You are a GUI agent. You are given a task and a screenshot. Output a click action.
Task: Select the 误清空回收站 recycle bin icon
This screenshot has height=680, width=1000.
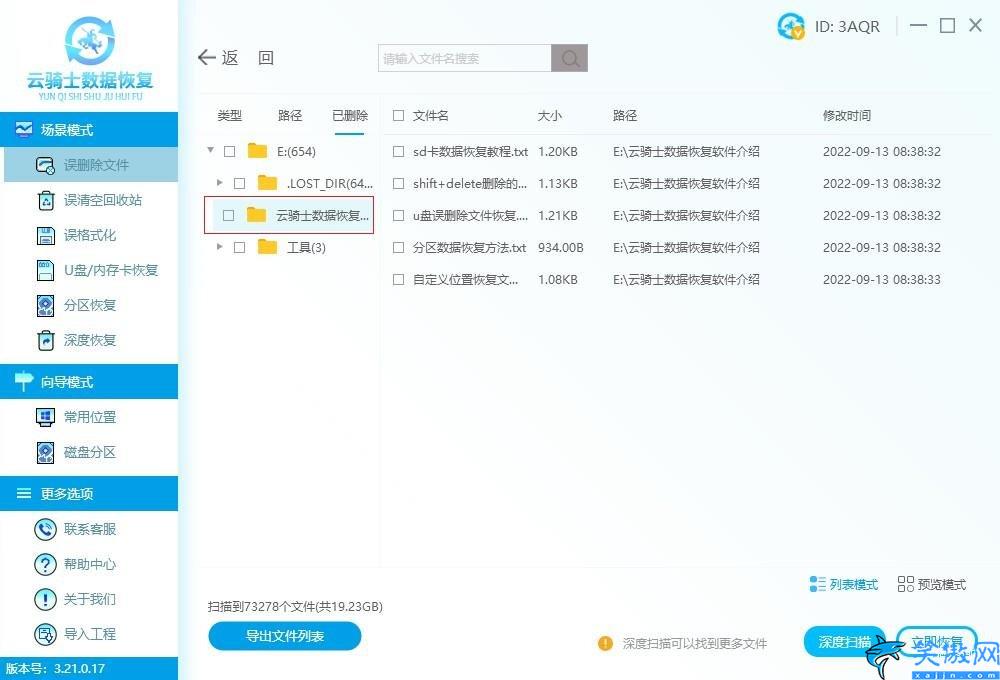tap(46, 200)
